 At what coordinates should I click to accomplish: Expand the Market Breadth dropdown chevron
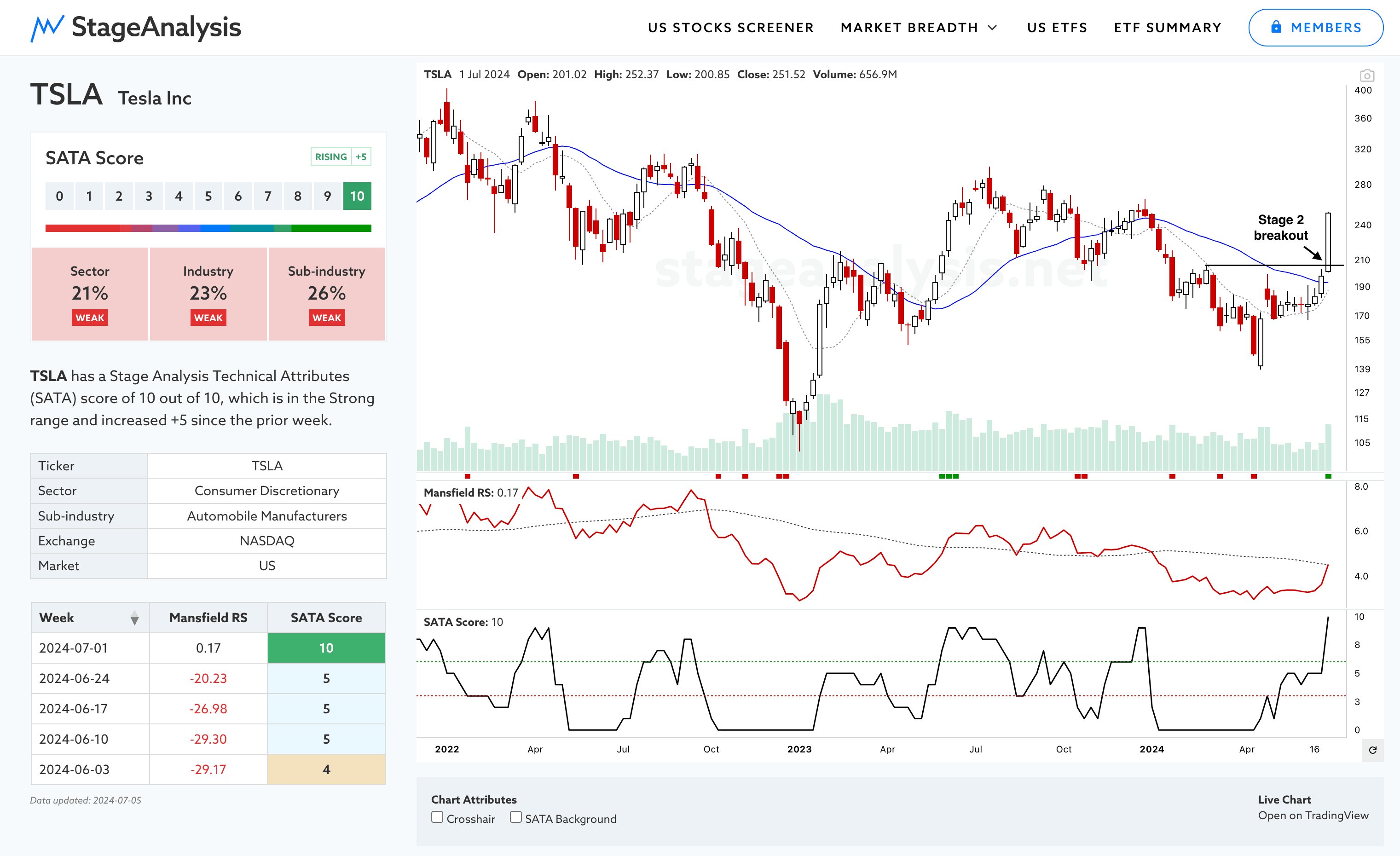pos(992,27)
